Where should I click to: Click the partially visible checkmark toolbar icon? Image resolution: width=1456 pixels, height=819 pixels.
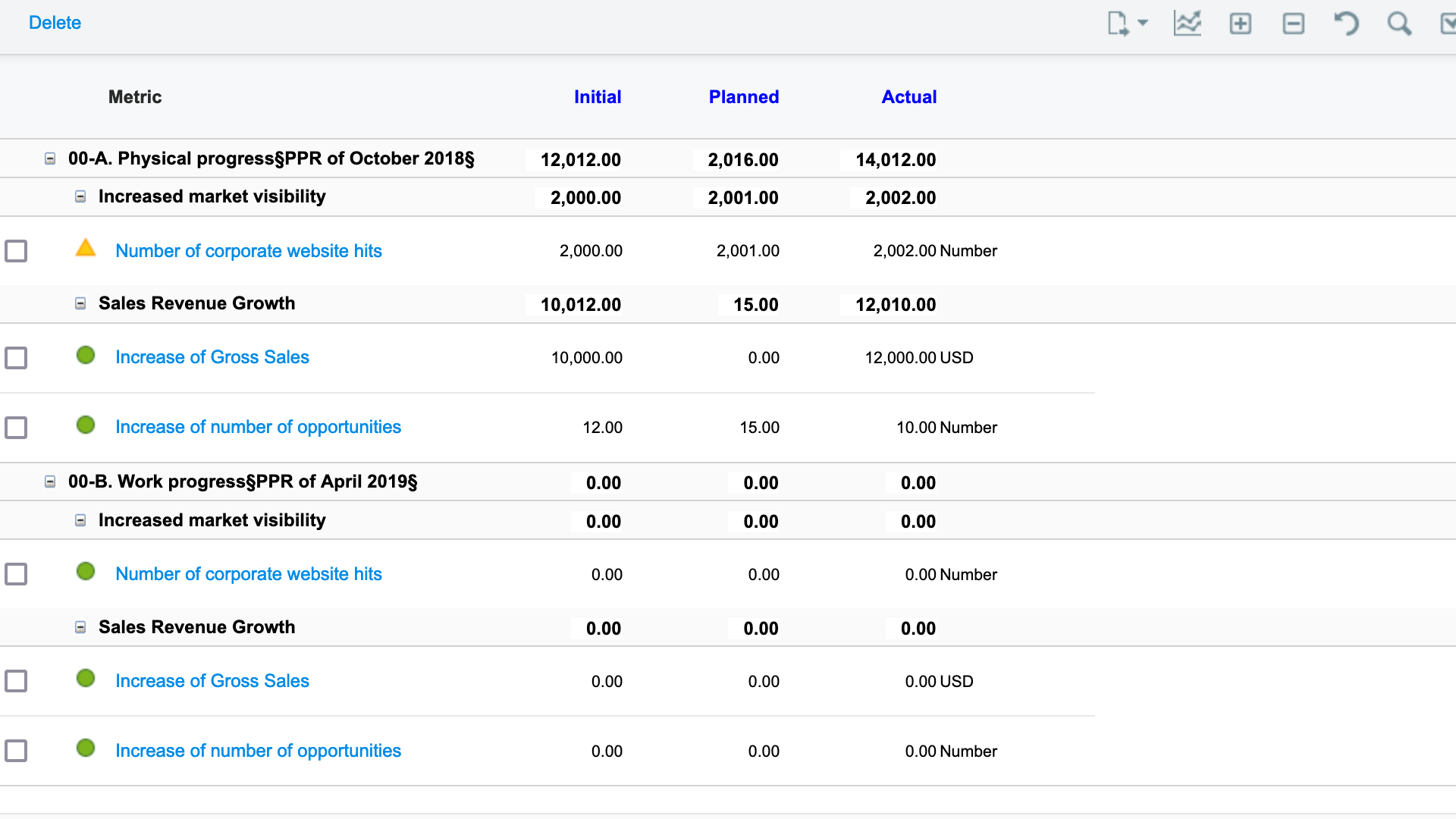pyautogui.click(x=1448, y=24)
